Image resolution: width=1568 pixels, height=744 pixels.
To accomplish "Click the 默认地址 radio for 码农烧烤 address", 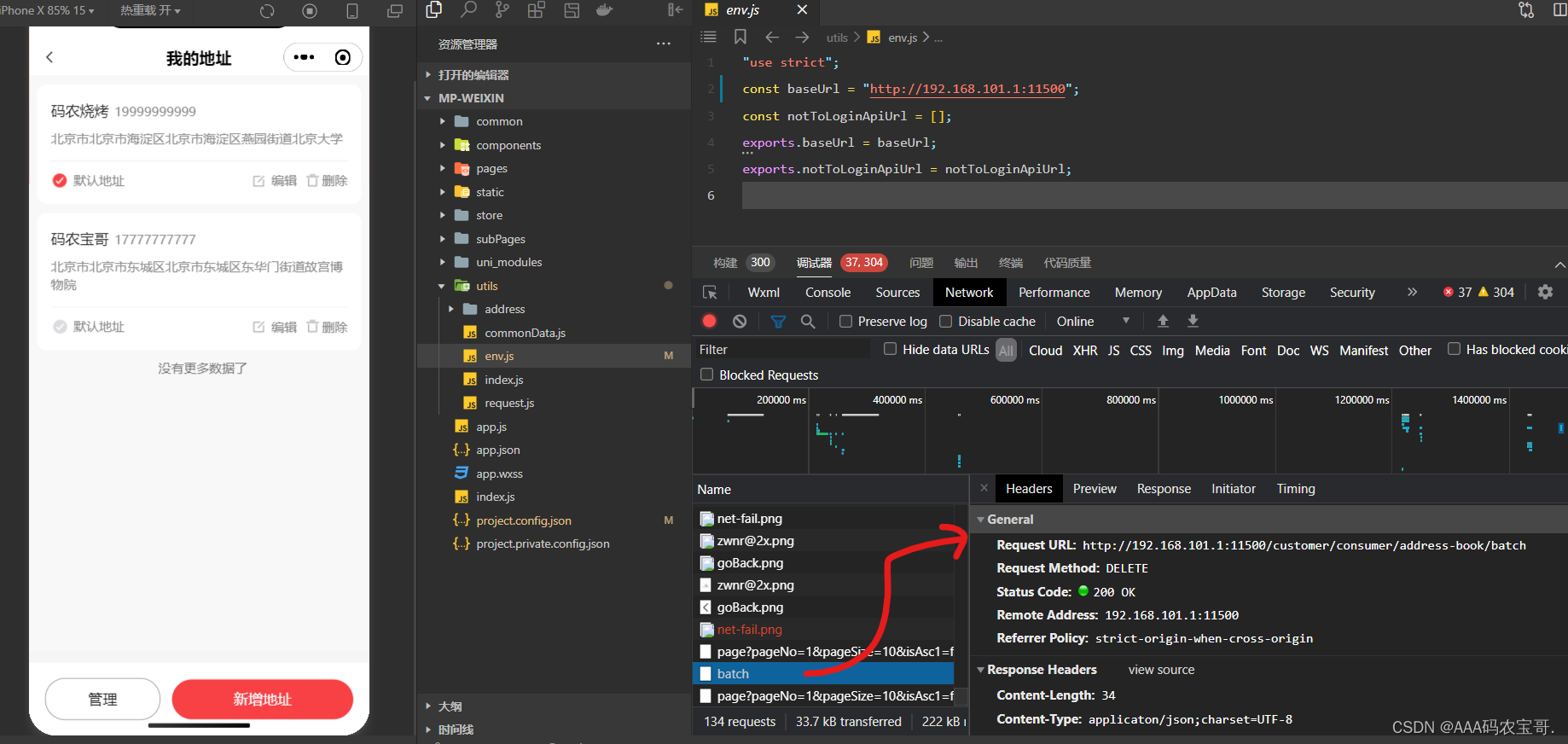I will [x=60, y=180].
